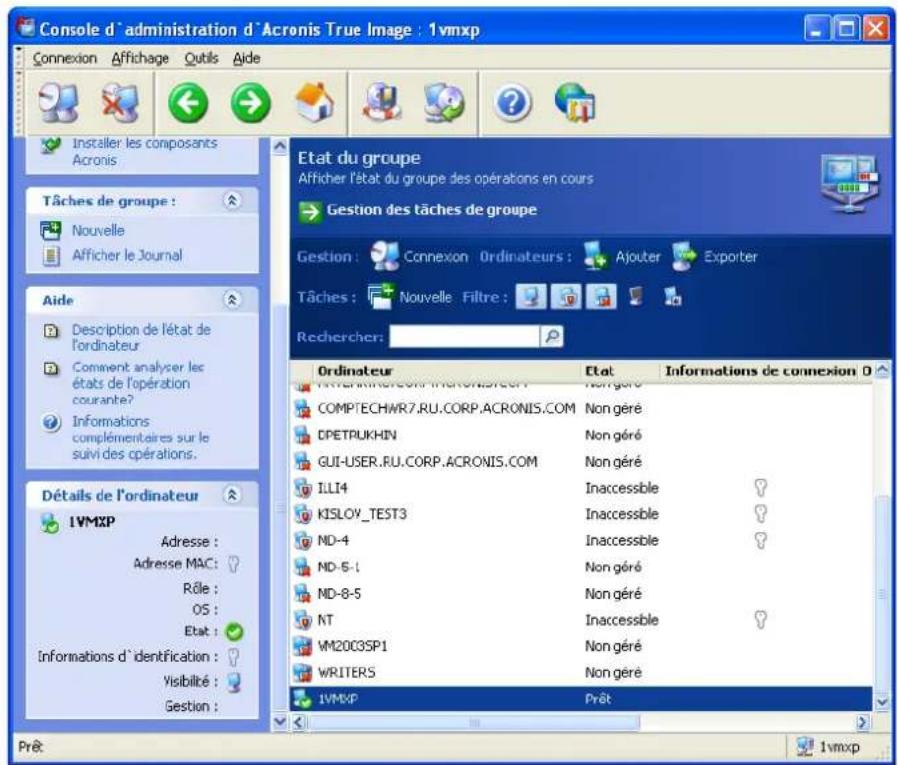Viewport: 898px width, 765px height.
Task: Open the Connexion menu
Action: (65, 58)
